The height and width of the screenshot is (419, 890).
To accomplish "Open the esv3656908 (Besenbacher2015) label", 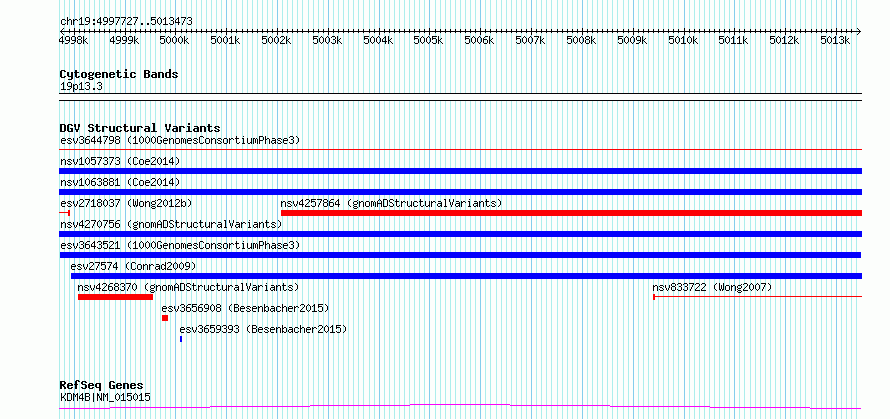I will coord(245,308).
